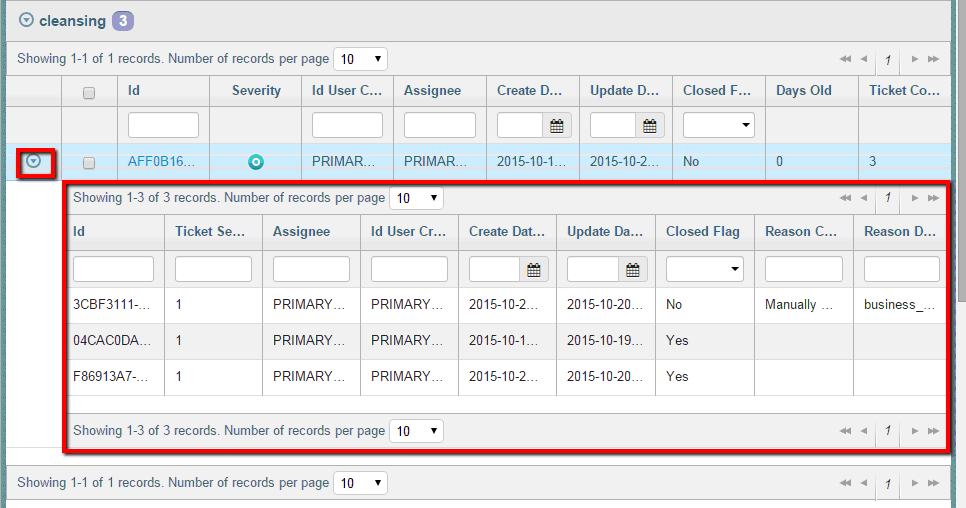This screenshot has height=508, width=966.
Task: Go to last page in top pager
Action: [x=933, y=60]
